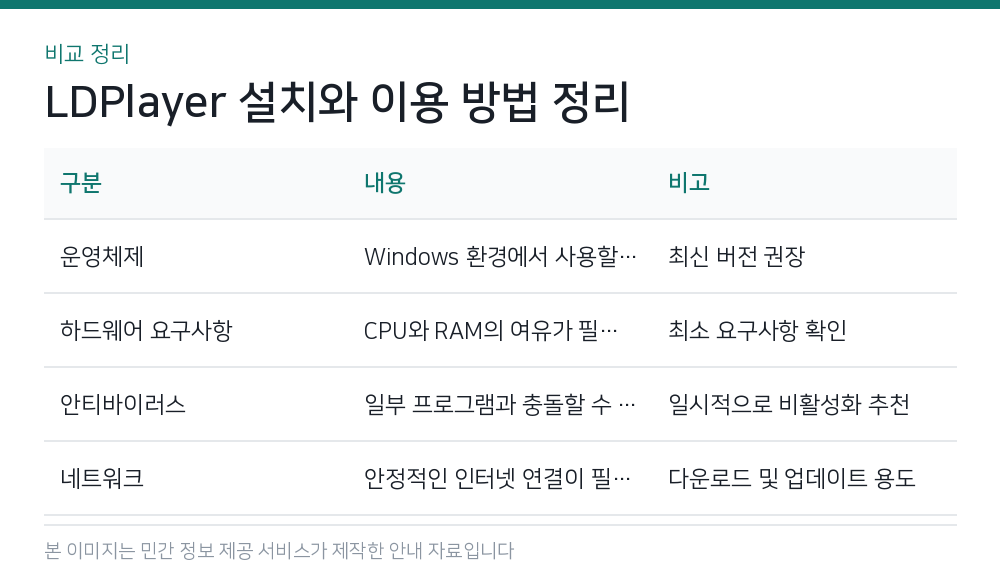
Task: Click the '최소 요구사항 확인' cell
Action: tap(757, 330)
